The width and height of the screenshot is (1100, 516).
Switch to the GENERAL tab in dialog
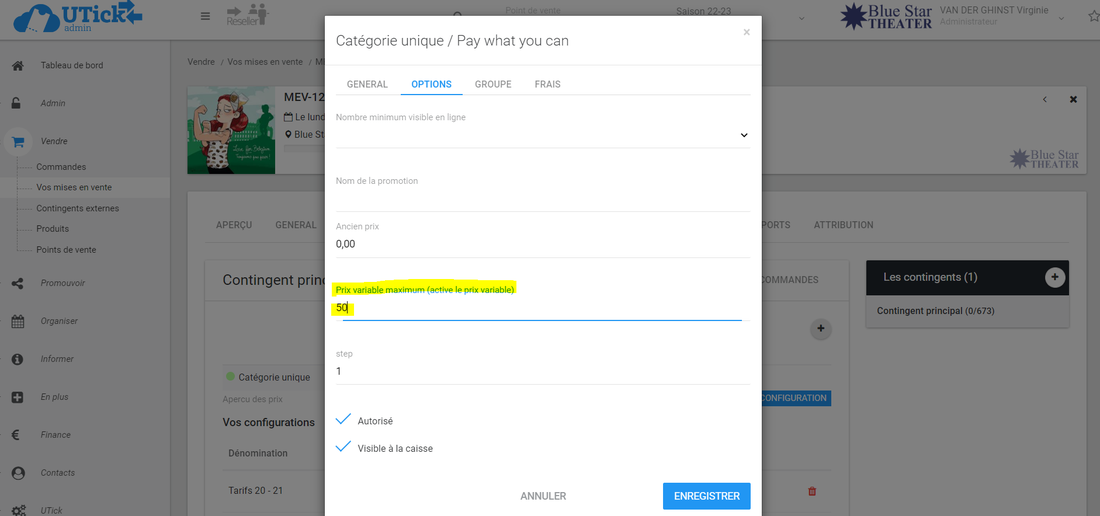click(367, 84)
